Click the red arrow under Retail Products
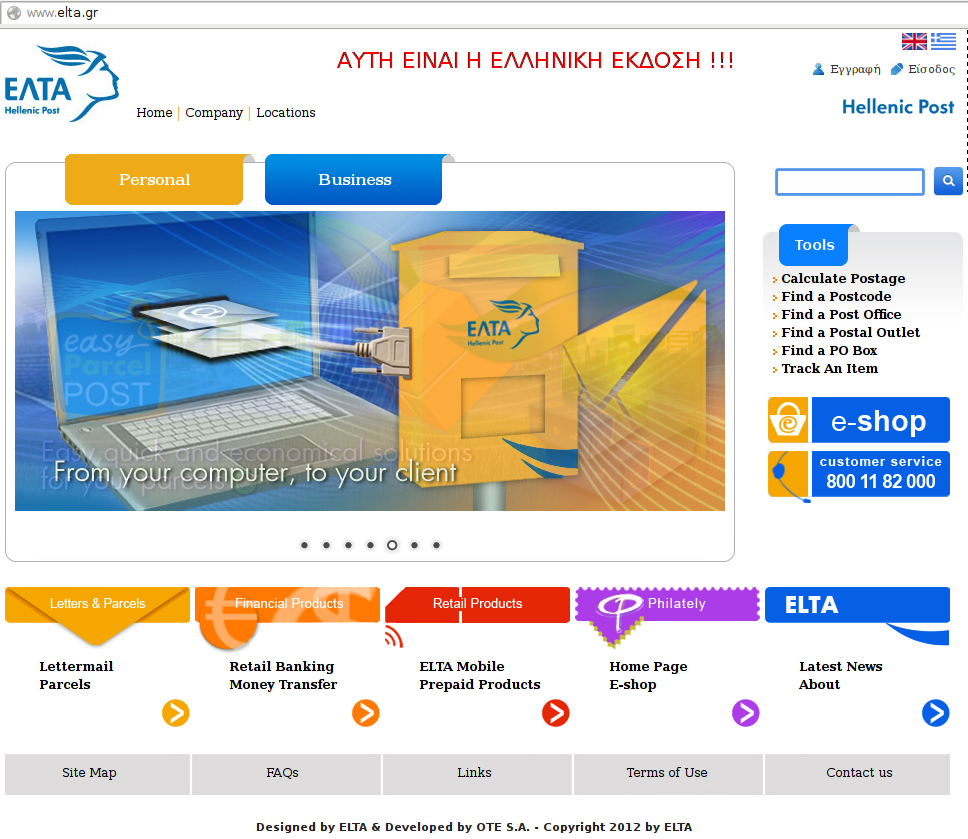This screenshot has width=968, height=839. coord(555,713)
